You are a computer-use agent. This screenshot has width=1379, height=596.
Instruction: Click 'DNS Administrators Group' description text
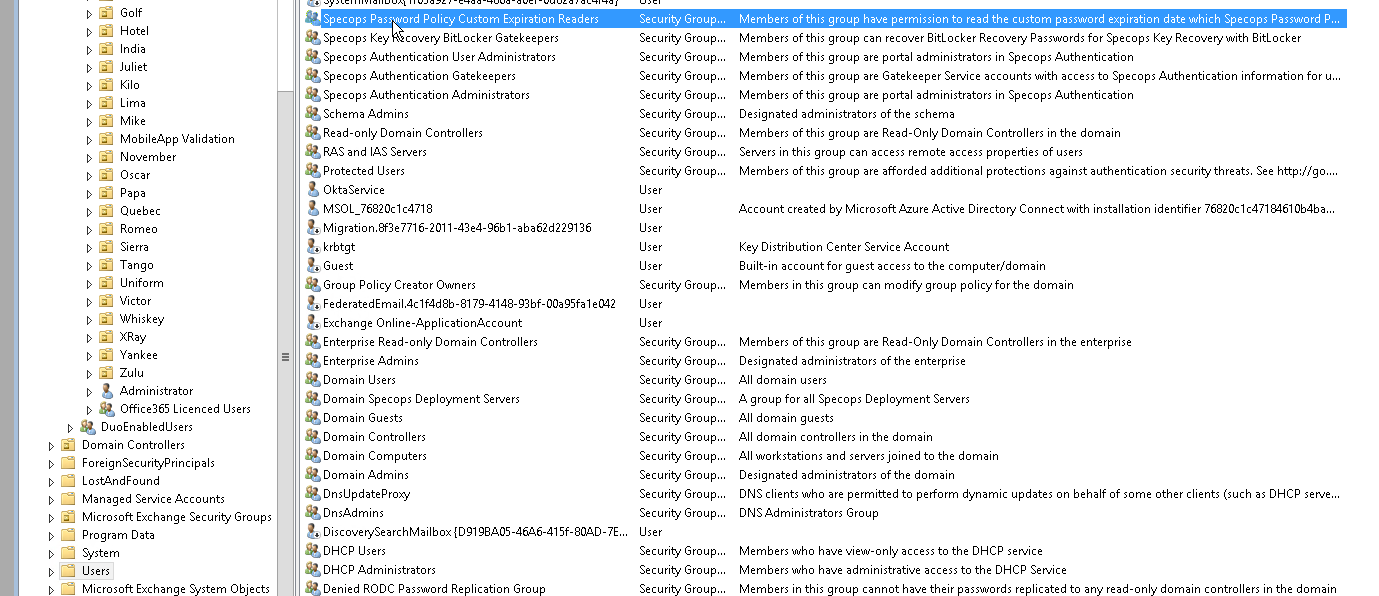(x=808, y=513)
